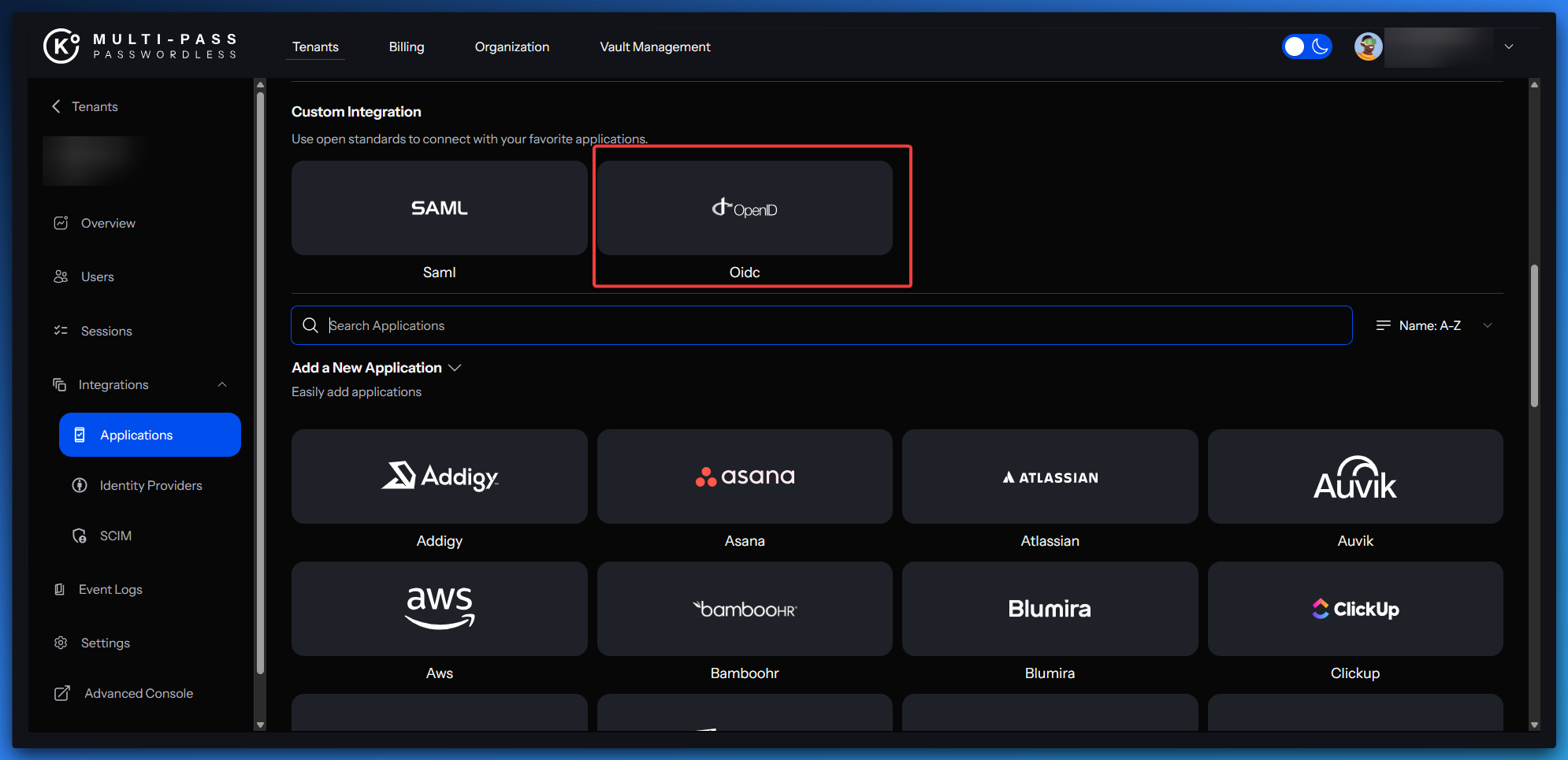Open the Vault Management tab

tap(655, 46)
